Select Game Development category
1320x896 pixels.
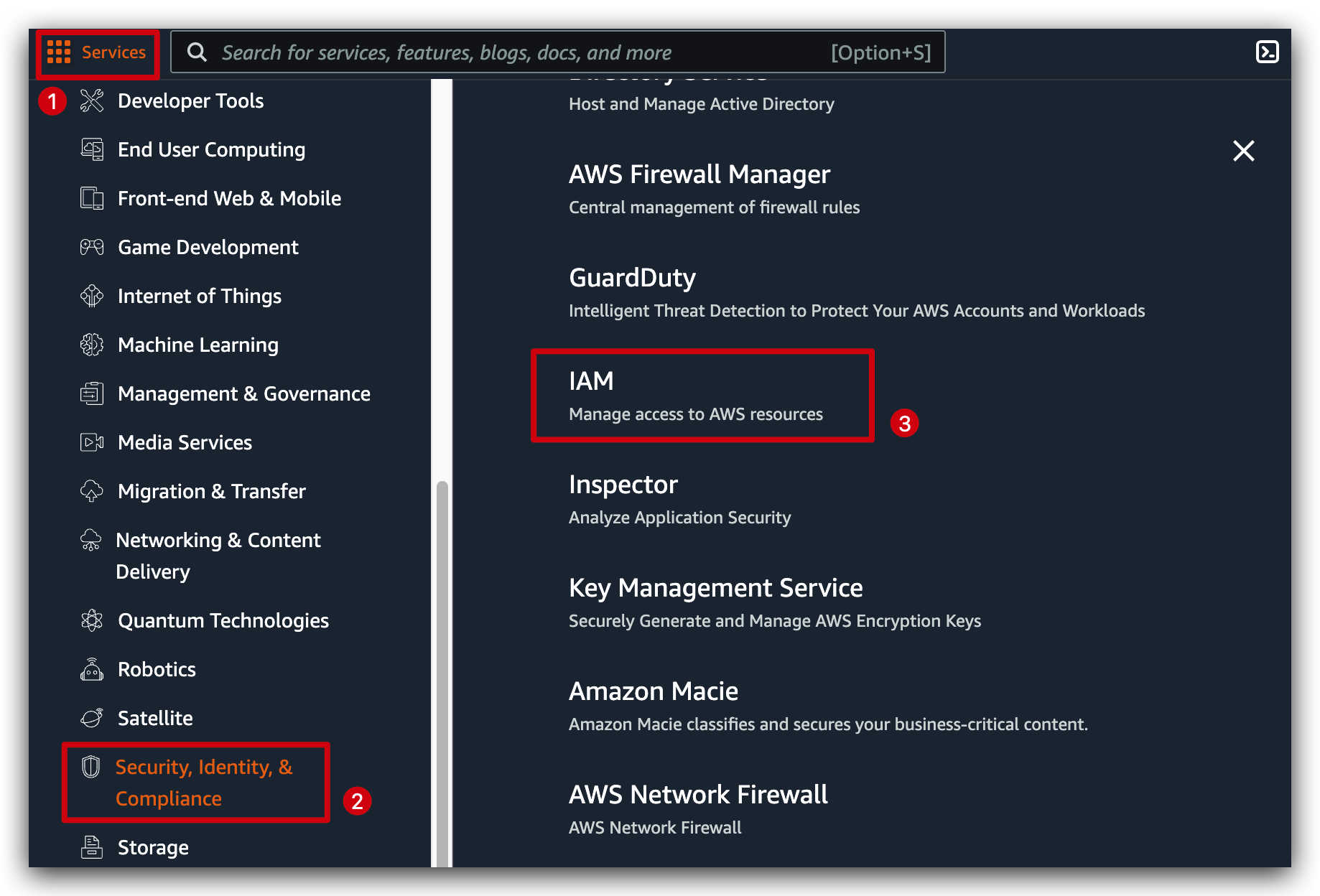208,247
